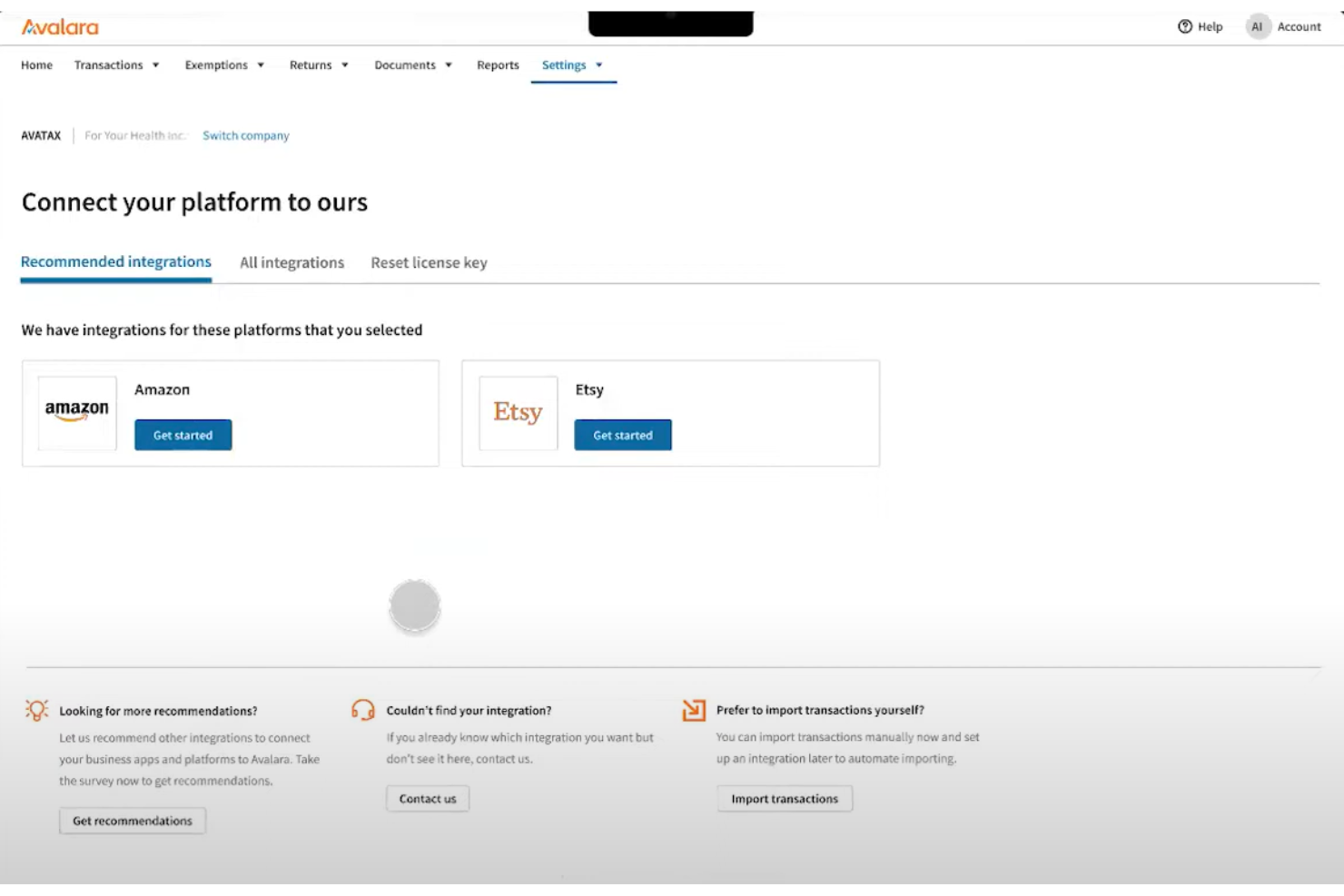This screenshot has width=1344, height=896.
Task: Expand the Transactions dropdown
Action: pos(116,64)
